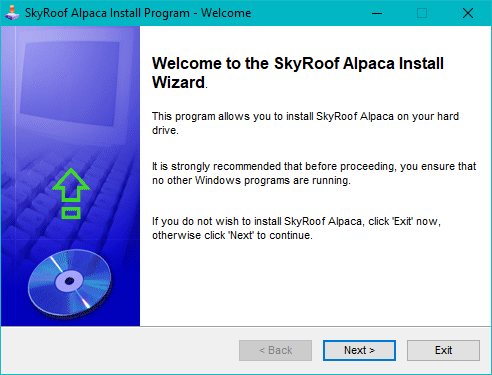Click the disabled < Back button

point(275,350)
